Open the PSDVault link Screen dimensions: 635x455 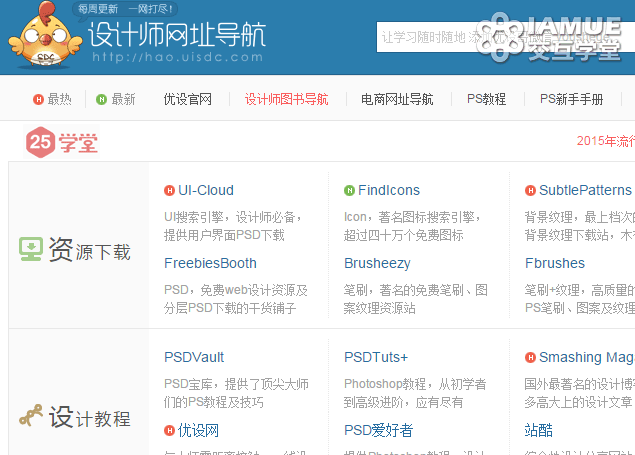click(194, 357)
